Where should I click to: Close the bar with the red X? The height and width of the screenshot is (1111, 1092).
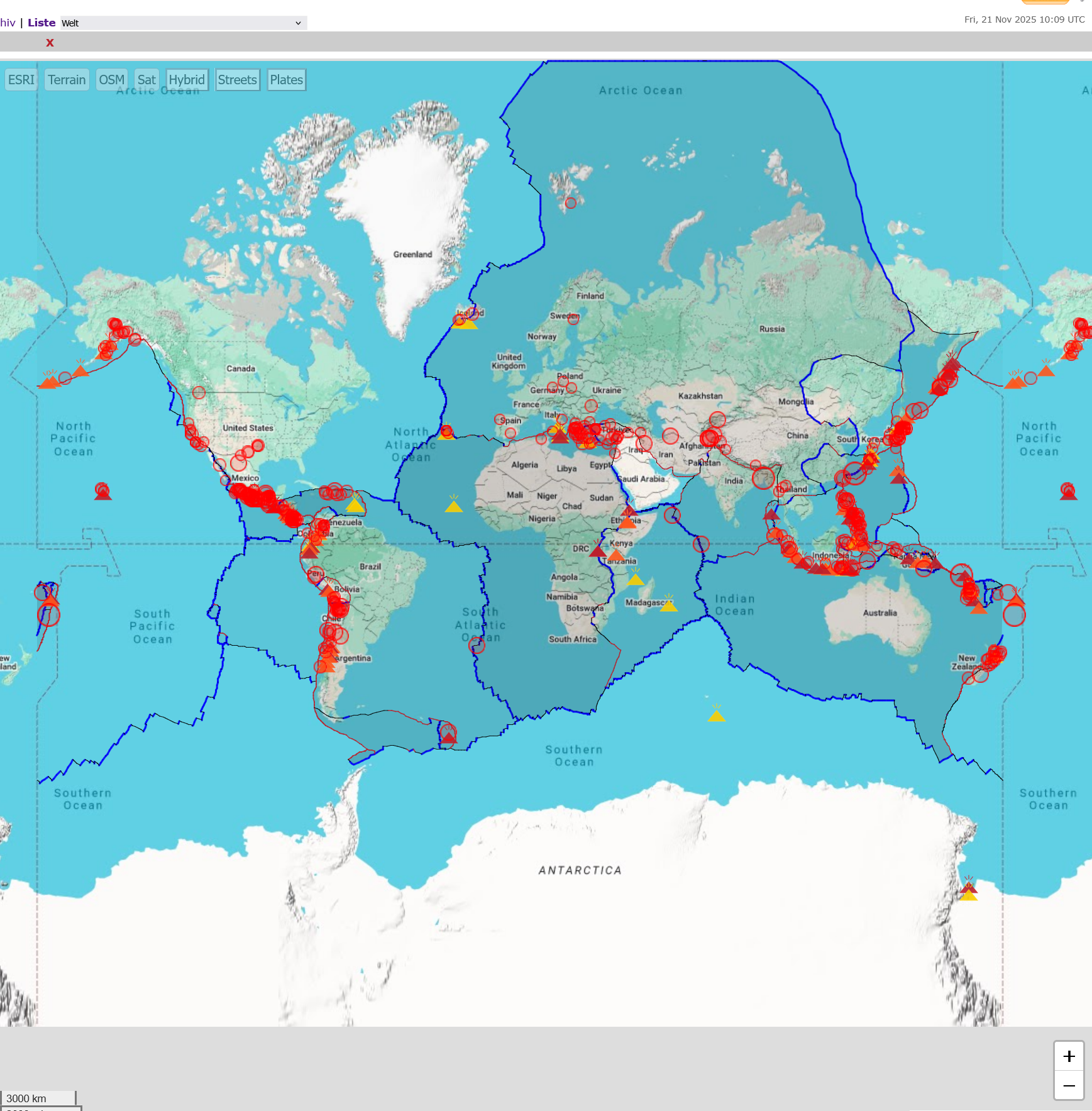(50, 43)
